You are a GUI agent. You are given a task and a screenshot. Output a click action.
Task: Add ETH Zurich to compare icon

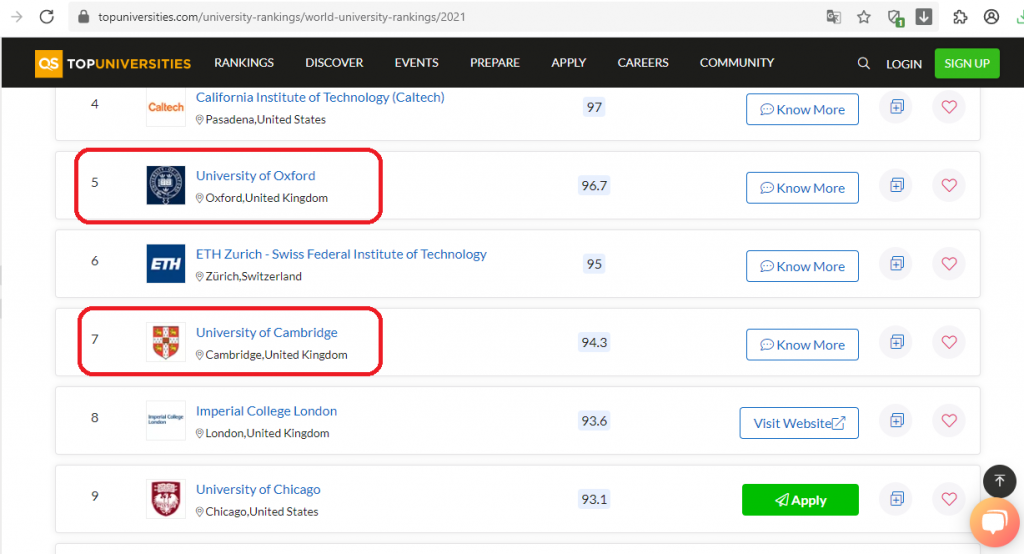point(897,263)
